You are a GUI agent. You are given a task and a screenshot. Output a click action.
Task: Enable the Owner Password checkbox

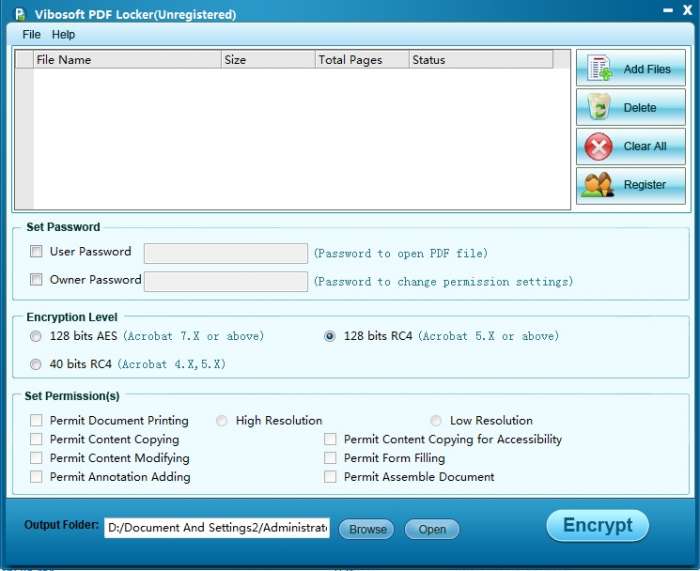[36, 279]
